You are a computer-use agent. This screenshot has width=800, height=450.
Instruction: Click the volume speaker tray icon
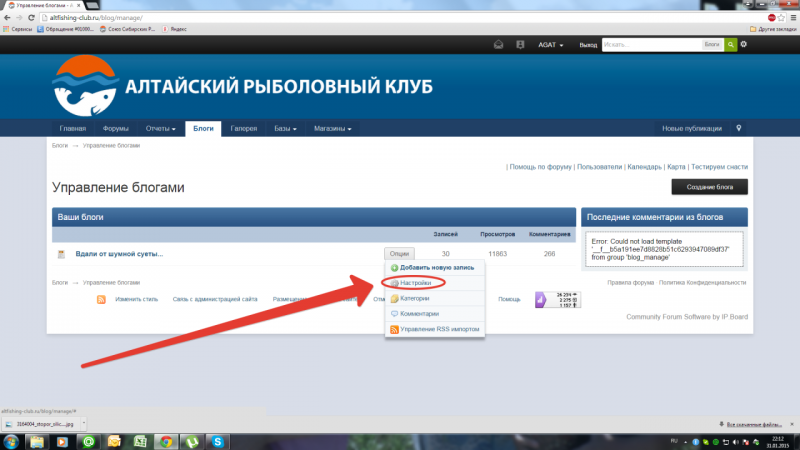pos(736,442)
